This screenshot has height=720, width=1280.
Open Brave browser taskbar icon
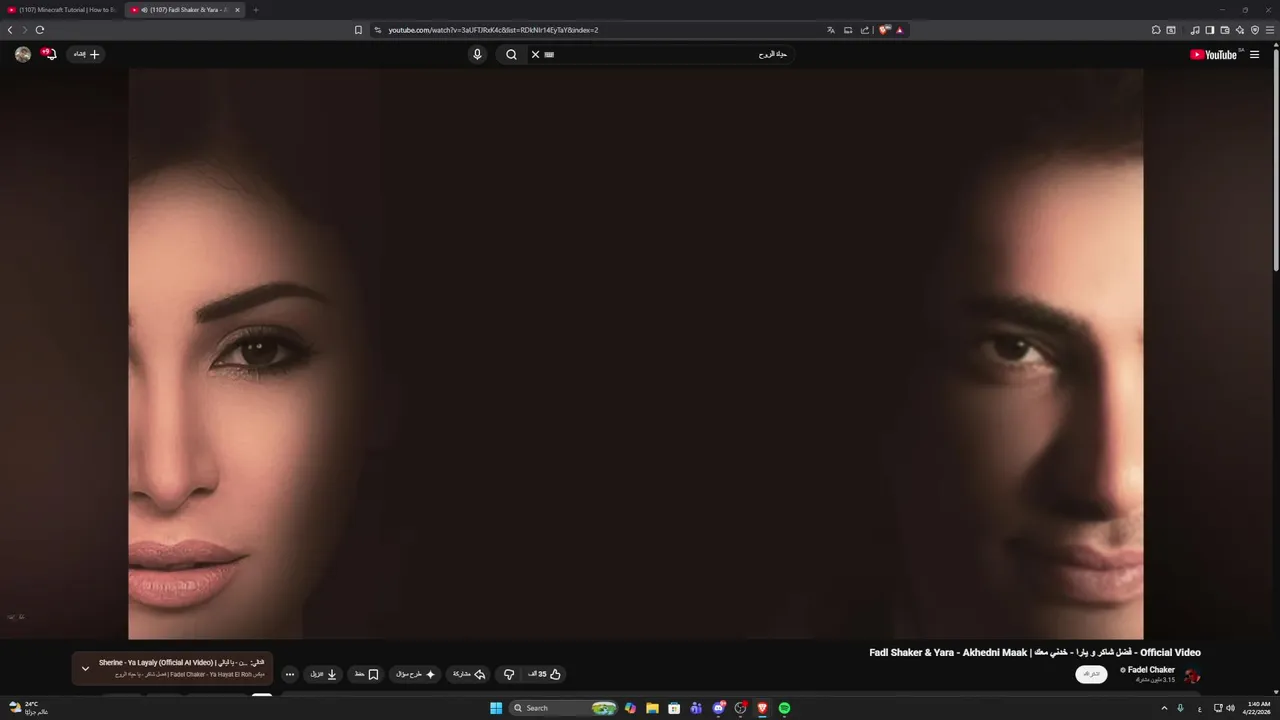click(762, 708)
